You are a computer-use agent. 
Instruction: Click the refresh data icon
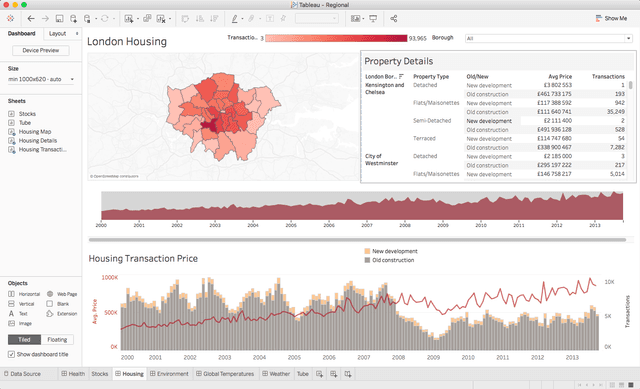point(104,18)
